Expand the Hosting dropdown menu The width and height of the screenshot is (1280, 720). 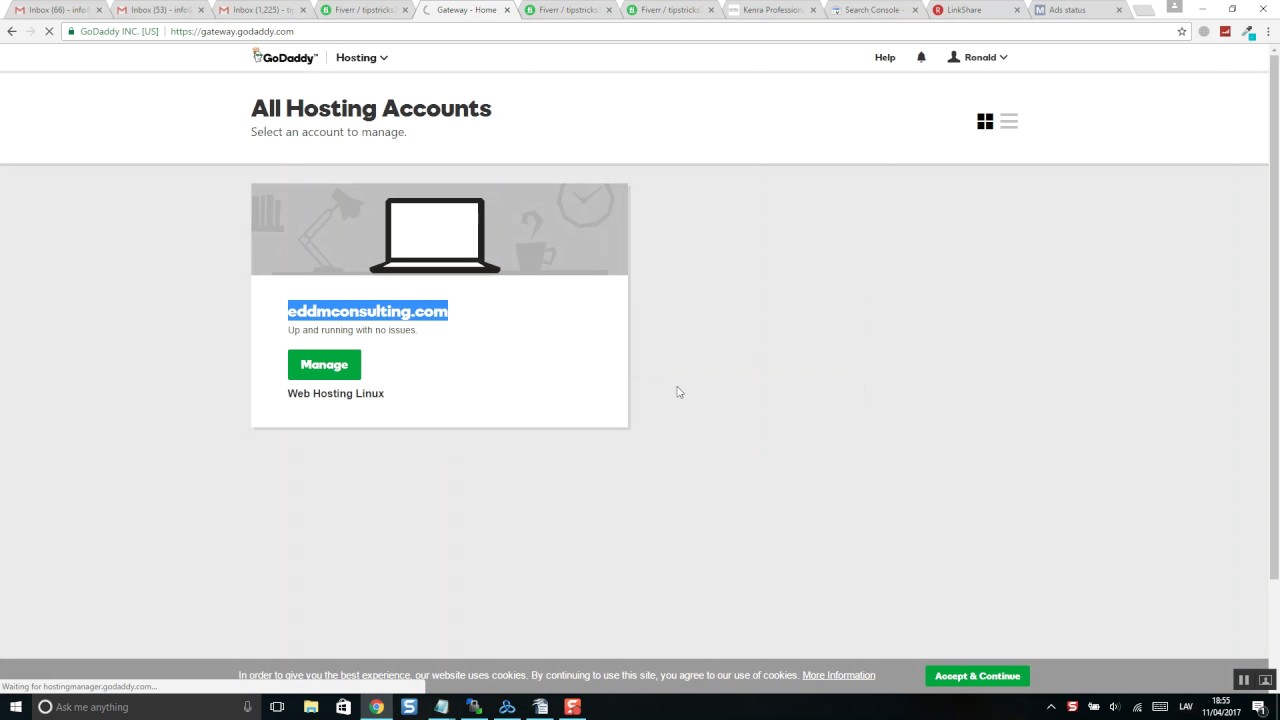(362, 57)
